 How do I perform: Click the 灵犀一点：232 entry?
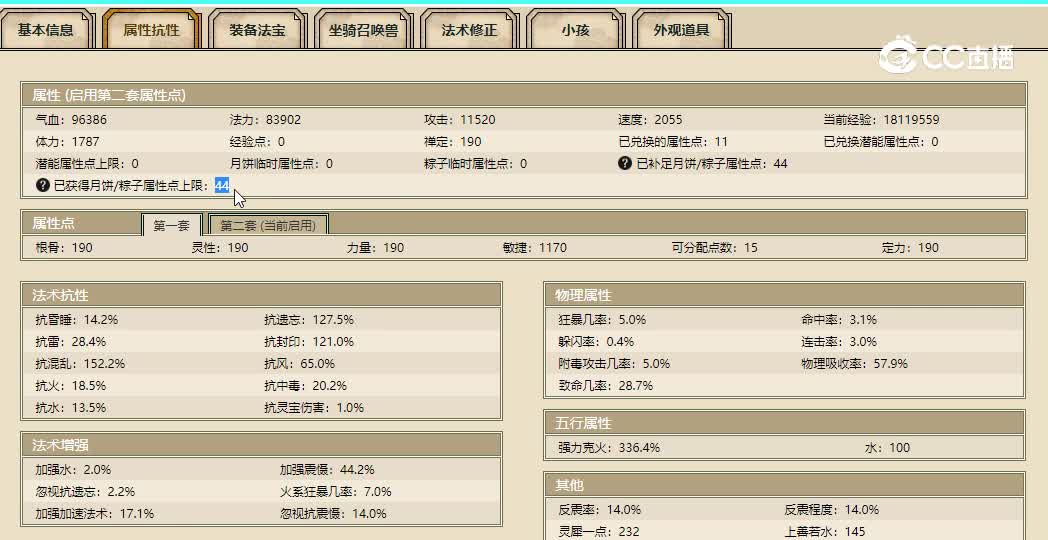[598, 531]
